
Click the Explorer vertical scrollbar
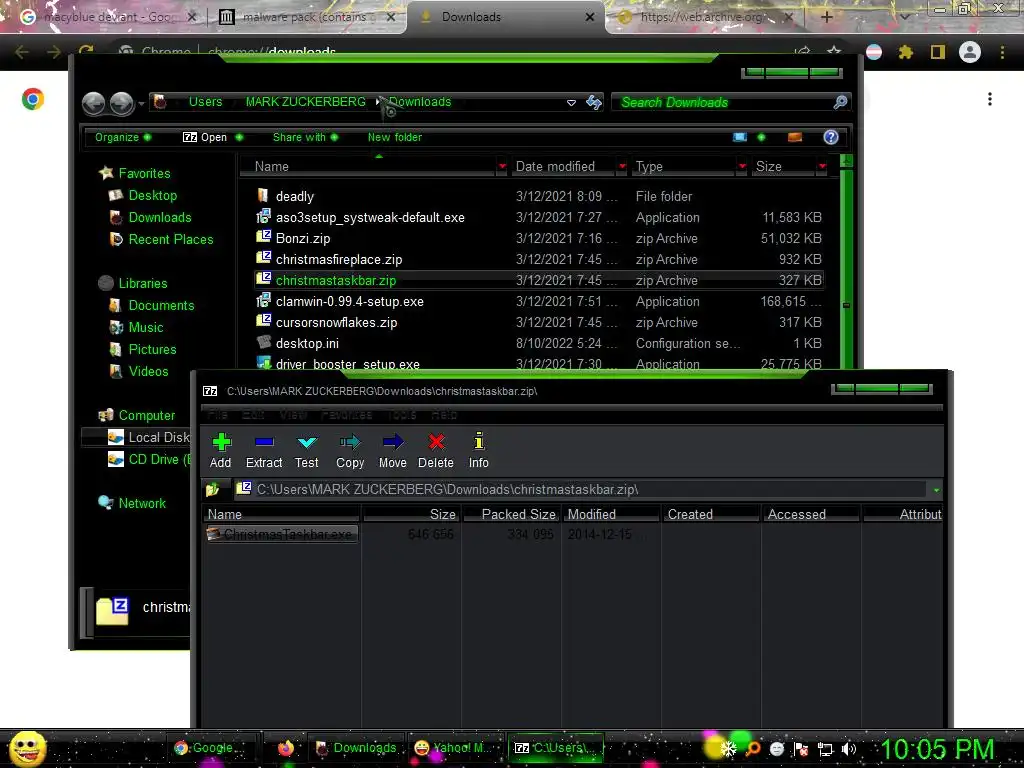846,261
